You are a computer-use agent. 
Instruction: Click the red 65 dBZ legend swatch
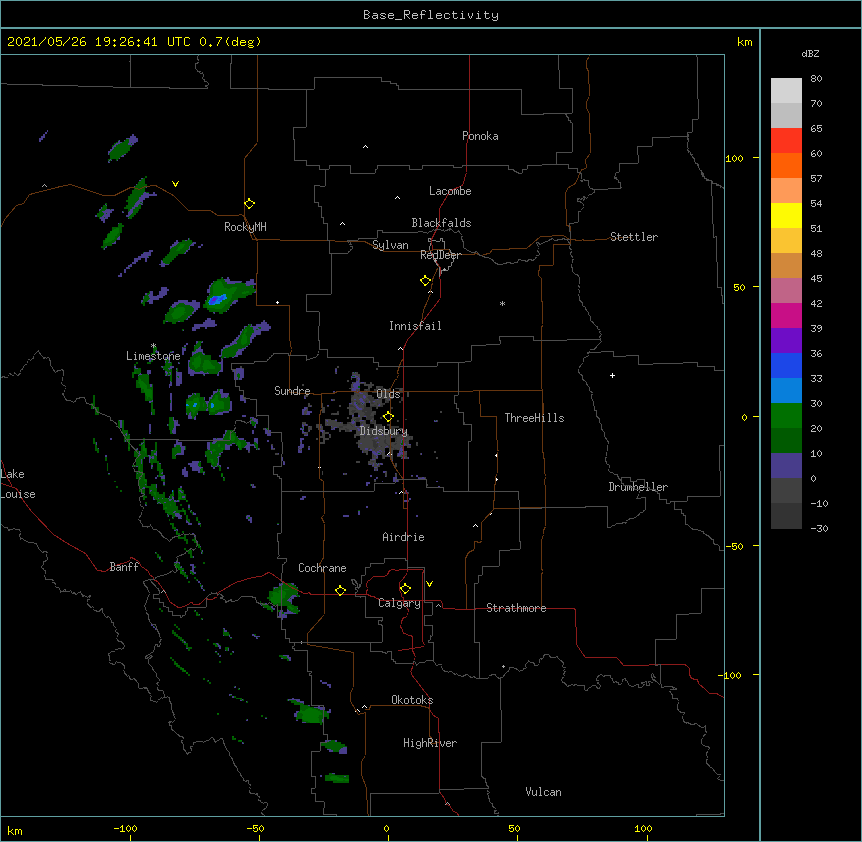point(786,140)
